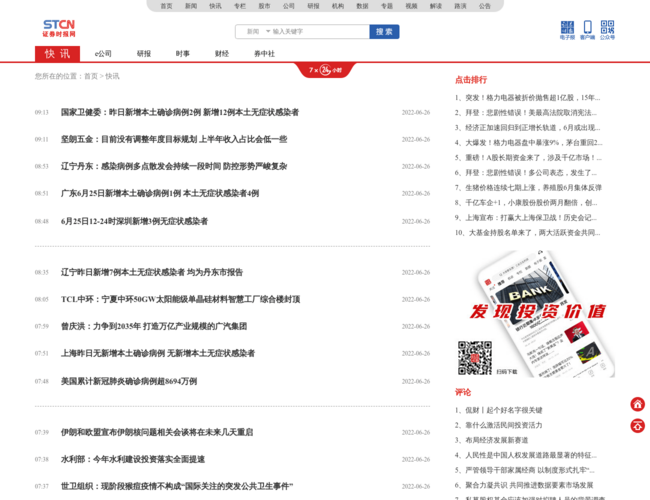Click 快讯 in the breadcrumb

112,76
